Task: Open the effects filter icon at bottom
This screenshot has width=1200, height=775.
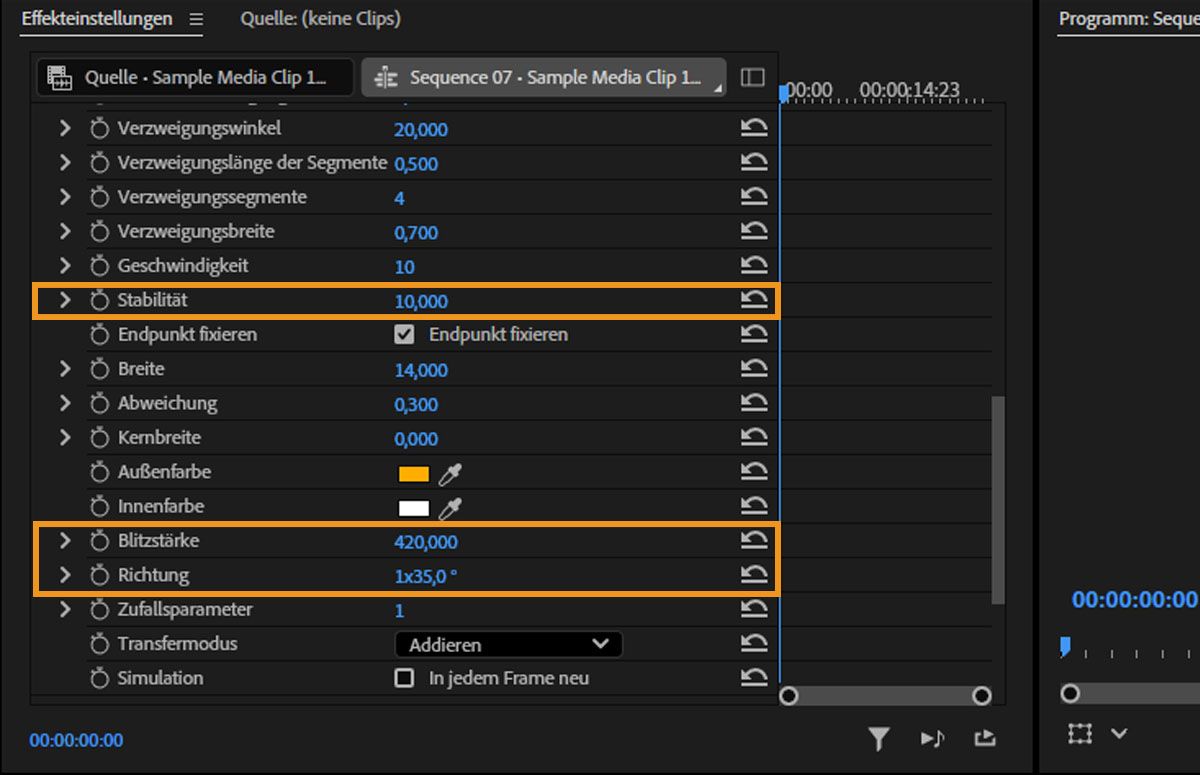Action: coord(879,738)
